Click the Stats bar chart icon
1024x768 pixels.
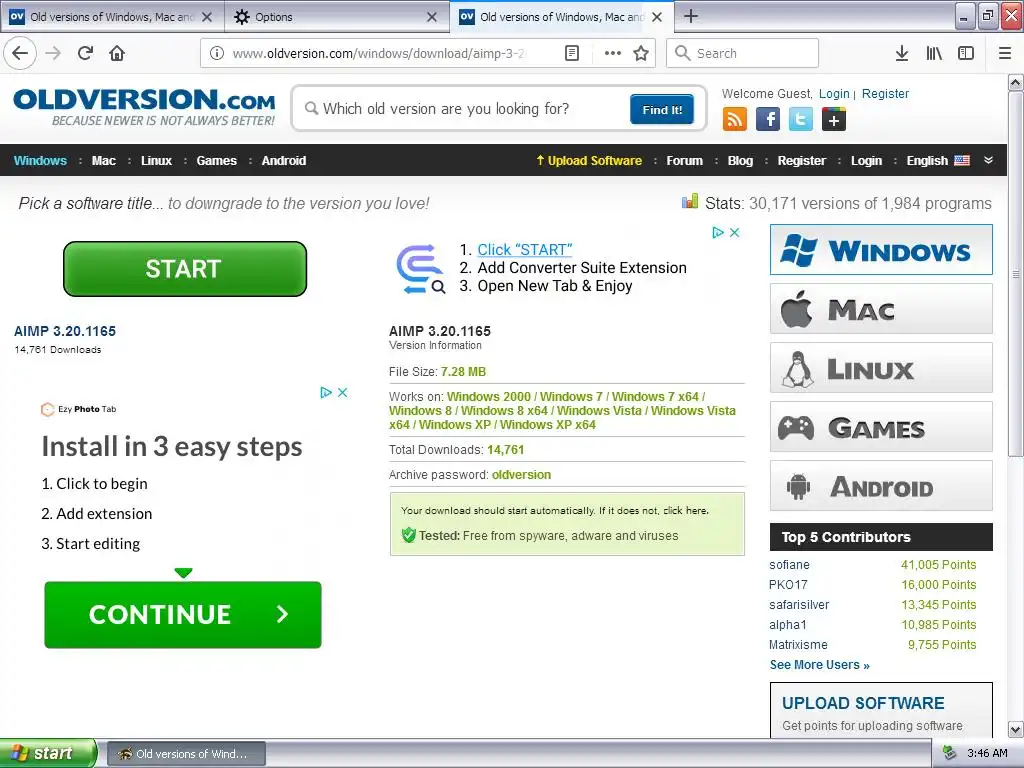690,202
